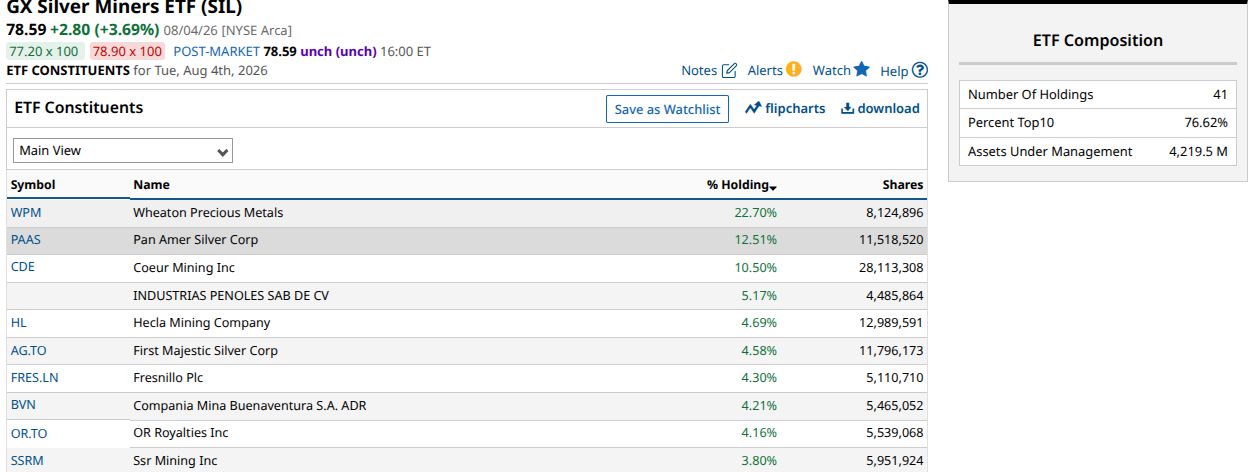The width and height of the screenshot is (1255, 472).
Task: Open the Help question mark icon
Action: (x=920, y=70)
